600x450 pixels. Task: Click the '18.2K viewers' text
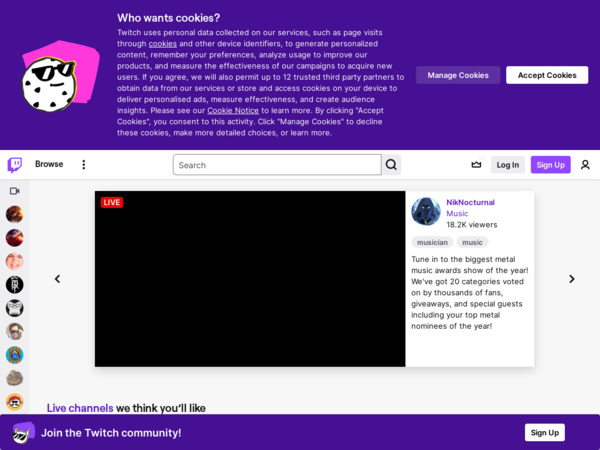472,225
